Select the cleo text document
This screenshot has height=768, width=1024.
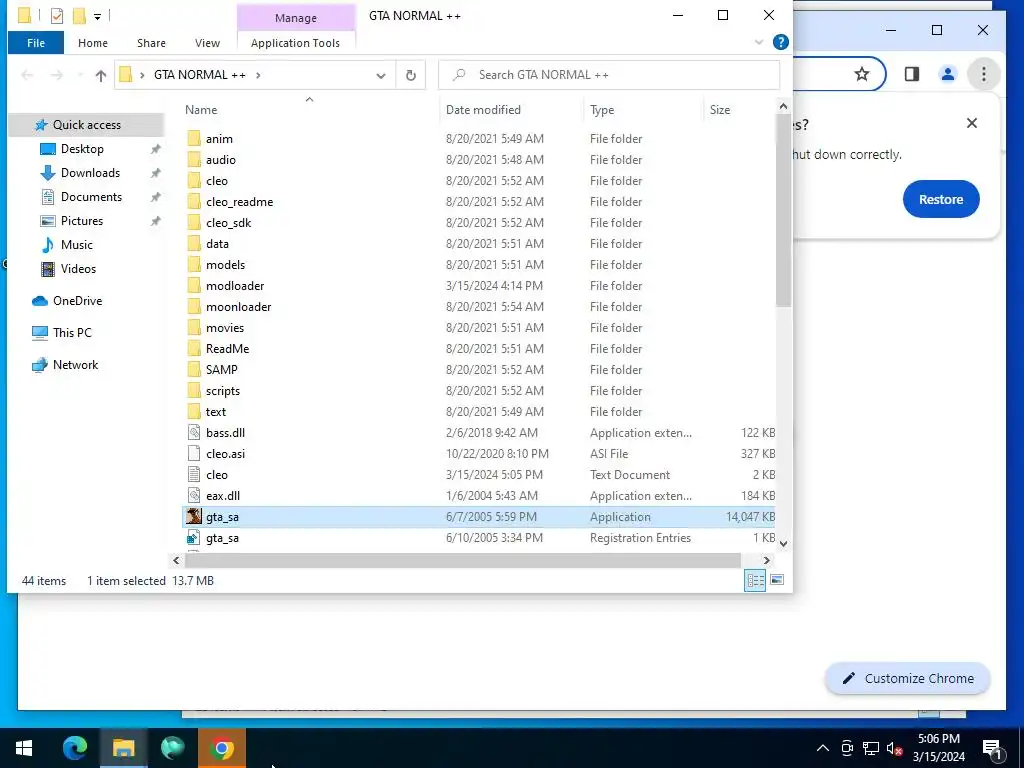(479, 475)
